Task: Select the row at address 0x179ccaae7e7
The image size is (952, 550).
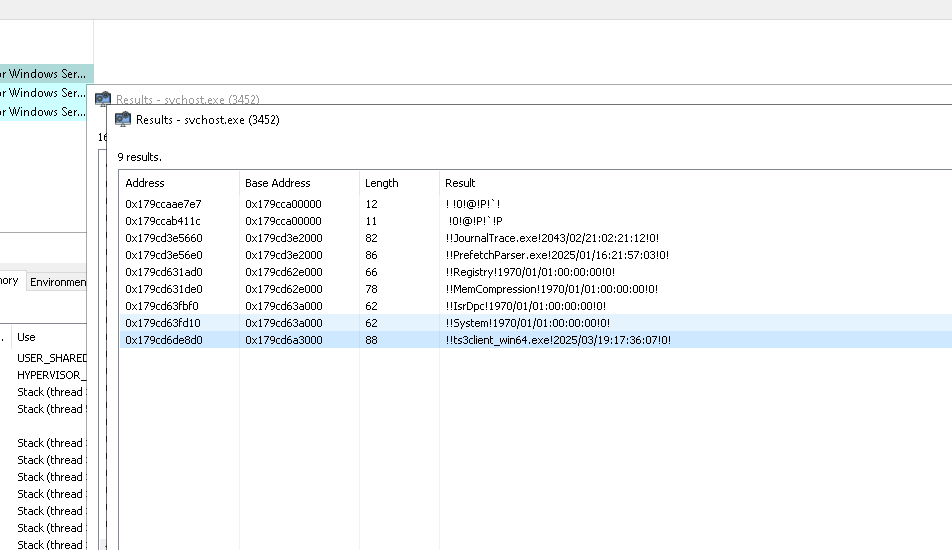Action: pyautogui.click(x=536, y=204)
